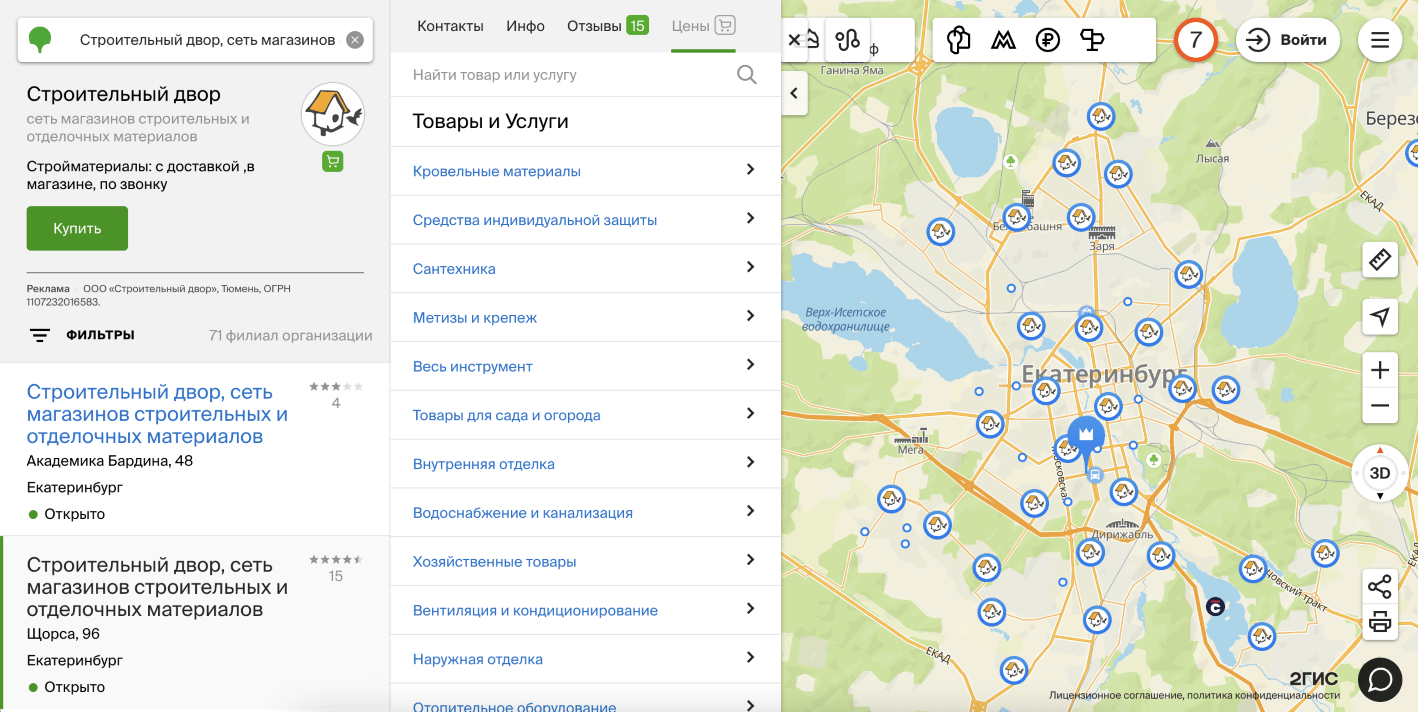Image resolution: width=1418 pixels, height=712 pixels.
Task: Toggle the 3D map view
Action: click(x=1380, y=473)
